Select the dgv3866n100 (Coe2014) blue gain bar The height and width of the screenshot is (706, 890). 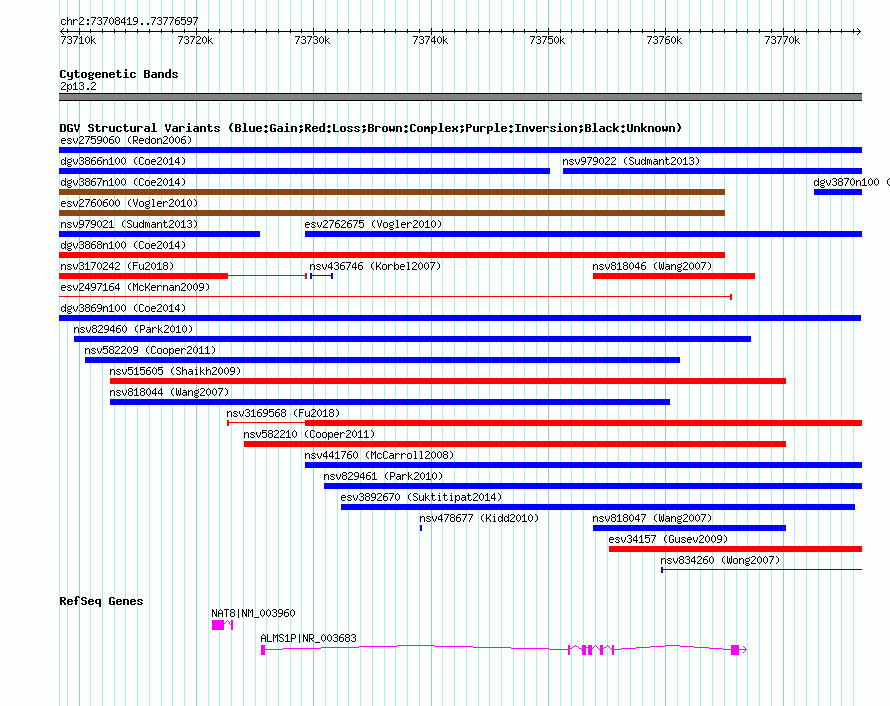(304, 171)
